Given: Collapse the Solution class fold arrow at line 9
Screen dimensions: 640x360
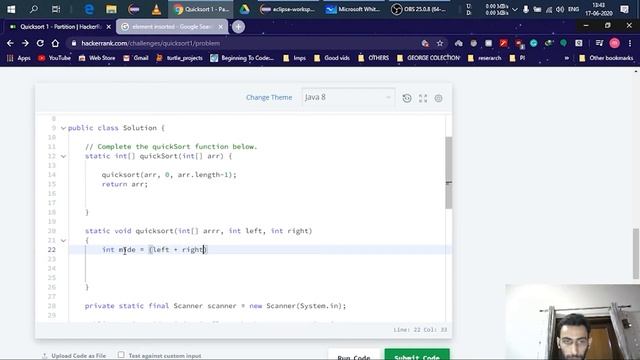Looking at the screenshot, I should pos(63,128).
